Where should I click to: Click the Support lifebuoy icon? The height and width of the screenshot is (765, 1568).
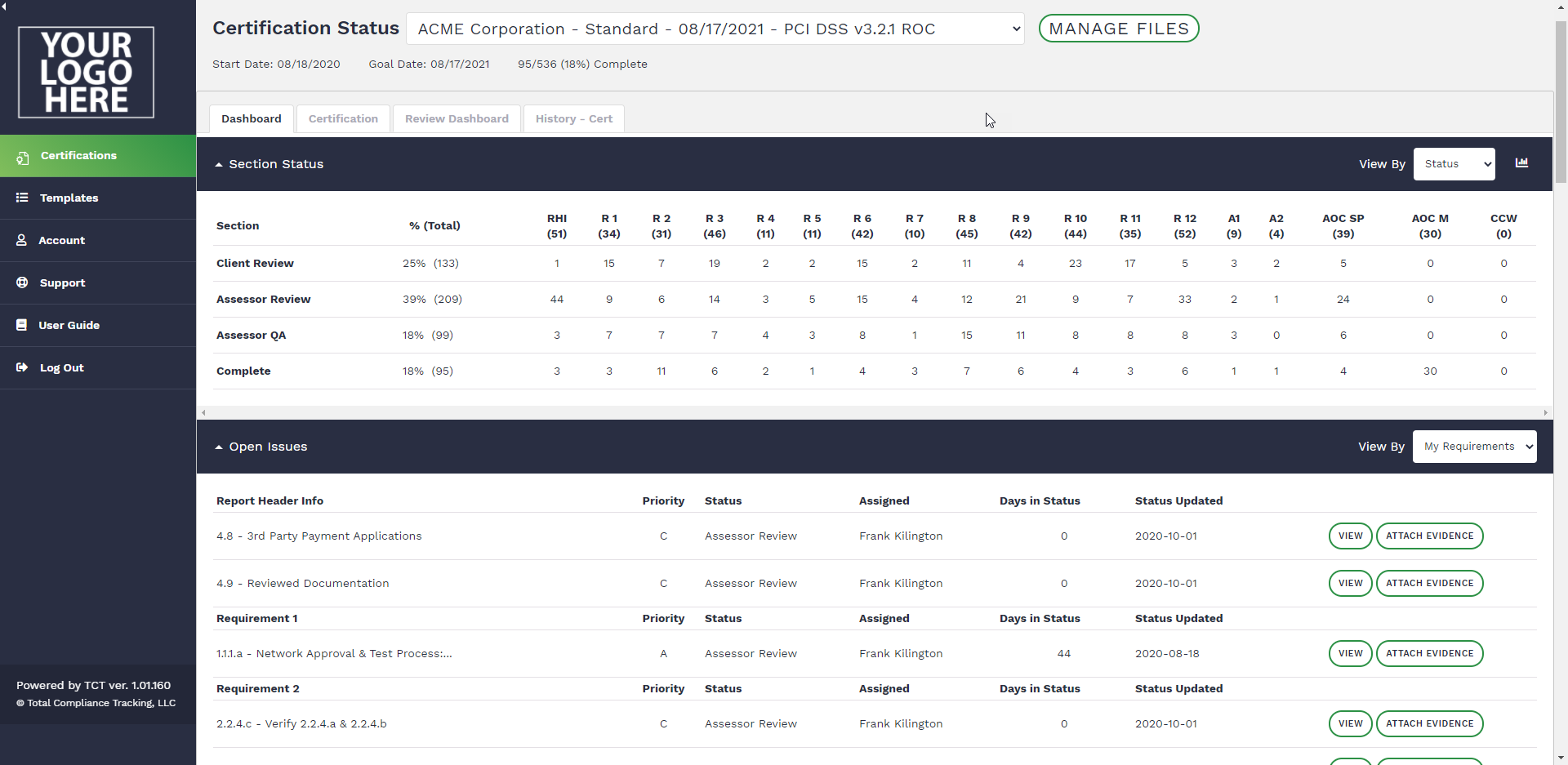[x=22, y=282]
